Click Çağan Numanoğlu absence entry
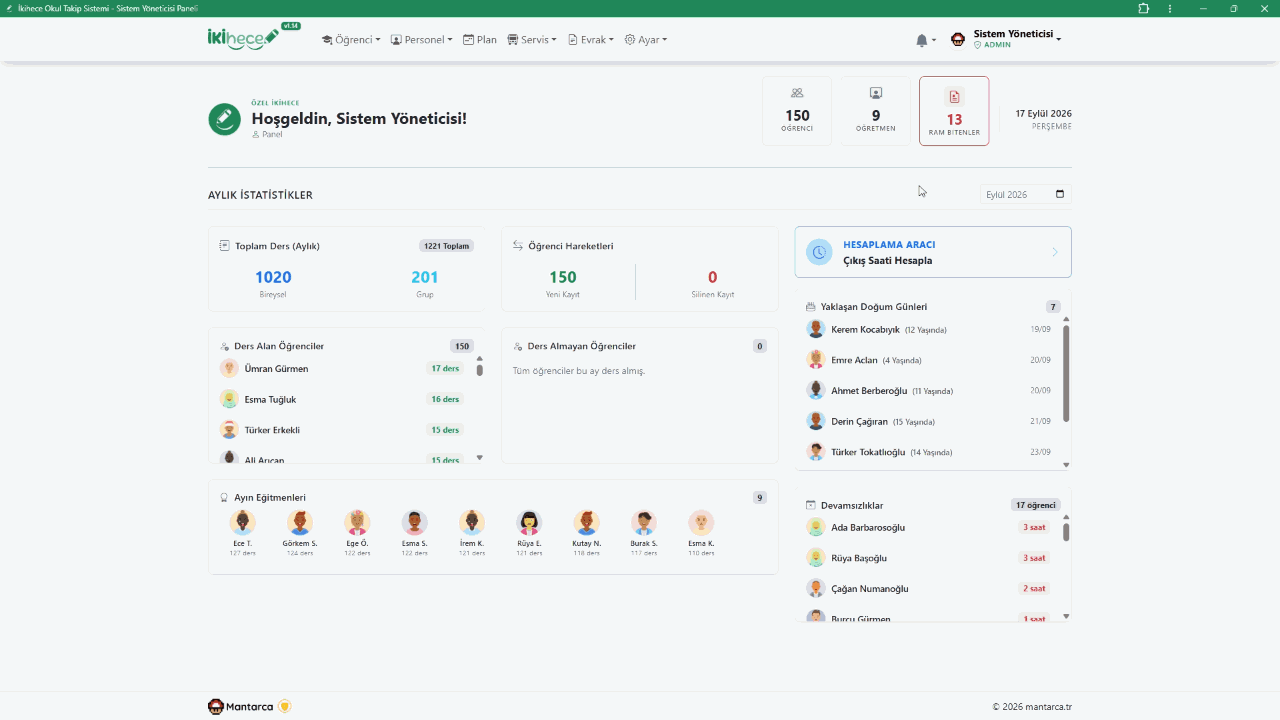 [929, 589]
